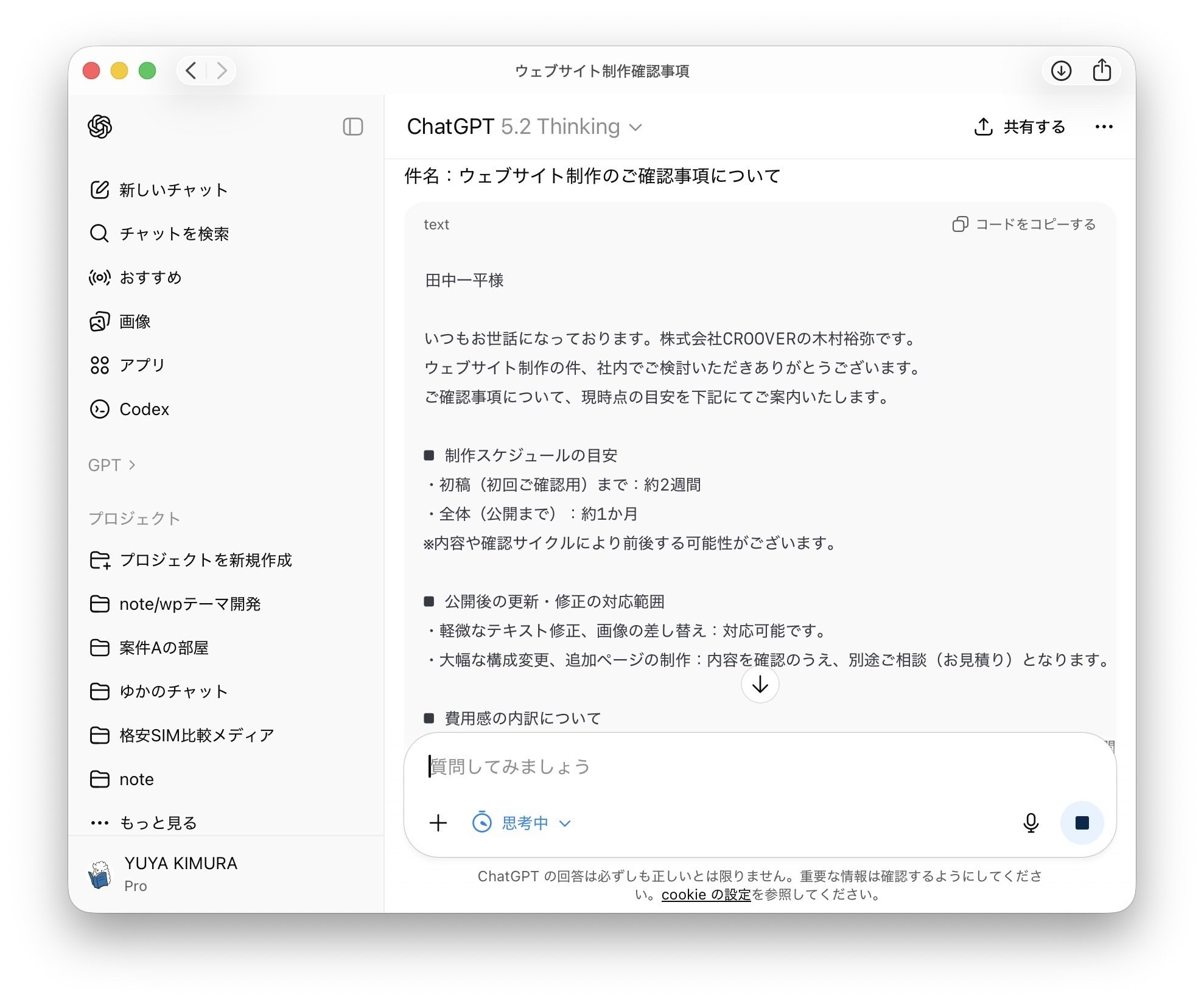The width and height of the screenshot is (1204, 1003).
Task: Select the note/wpテーマ開発 project
Action: (190, 604)
